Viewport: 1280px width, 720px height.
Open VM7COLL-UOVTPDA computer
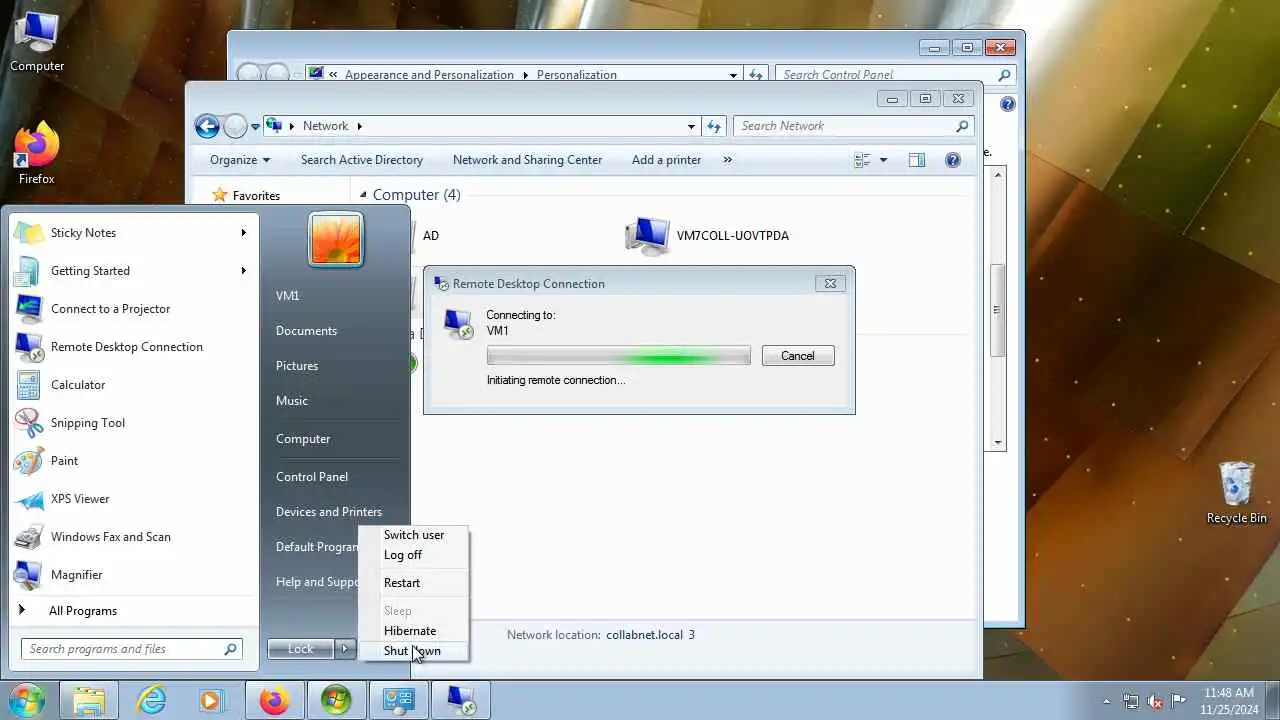[x=707, y=236]
